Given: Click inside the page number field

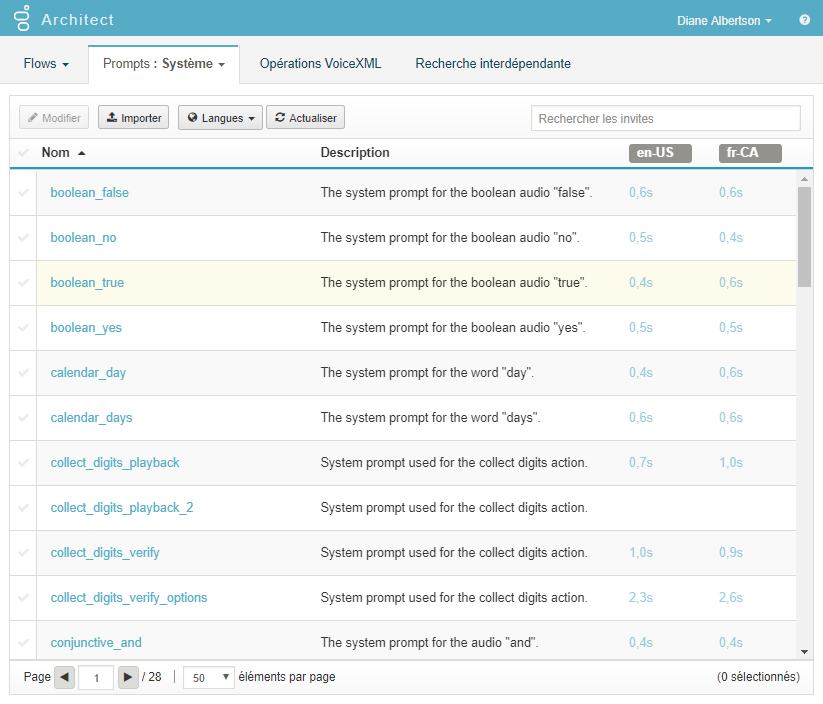Looking at the screenshot, I should tap(95, 677).
